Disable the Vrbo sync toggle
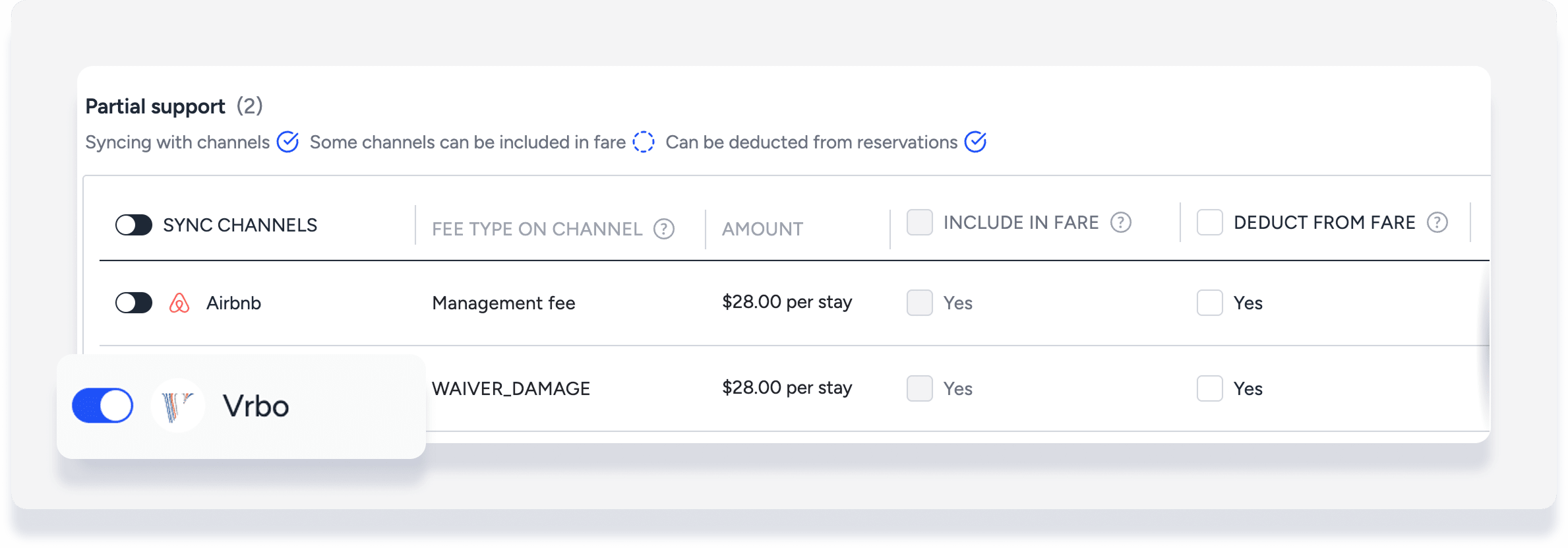 tap(103, 406)
